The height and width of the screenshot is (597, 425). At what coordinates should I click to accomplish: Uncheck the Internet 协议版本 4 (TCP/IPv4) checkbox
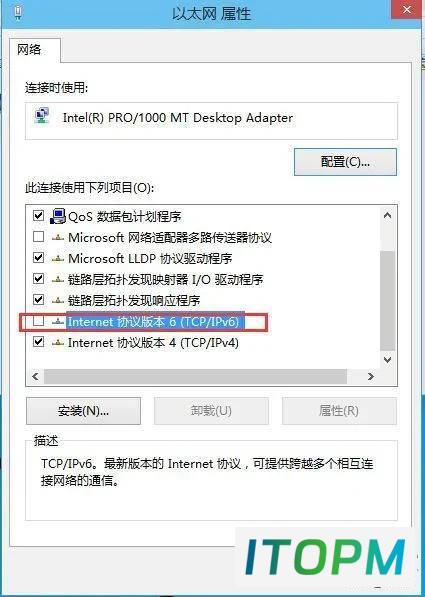coord(38,342)
